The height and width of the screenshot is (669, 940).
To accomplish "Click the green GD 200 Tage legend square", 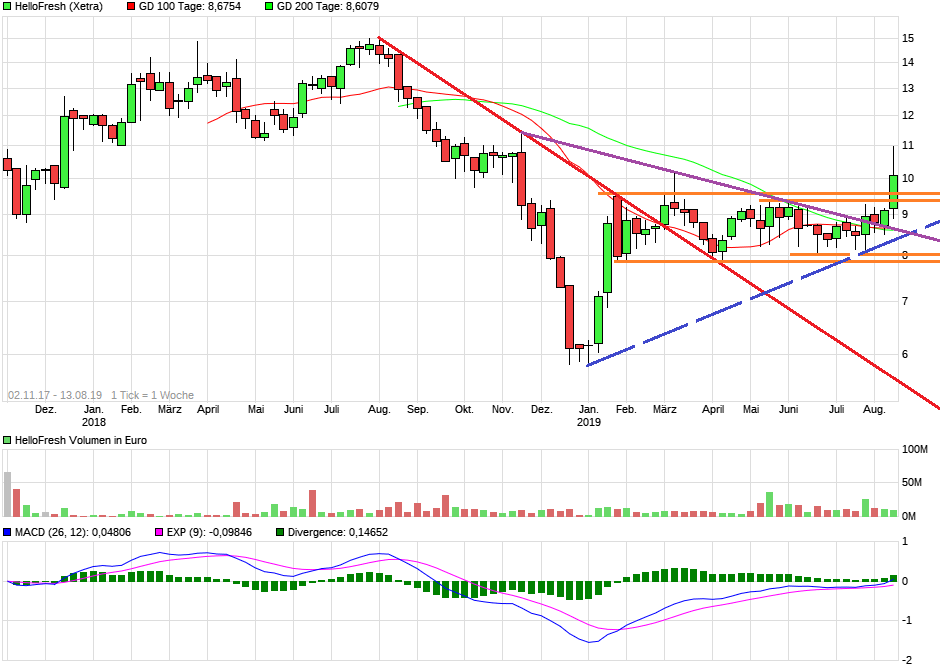I will click(x=269, y=7).
